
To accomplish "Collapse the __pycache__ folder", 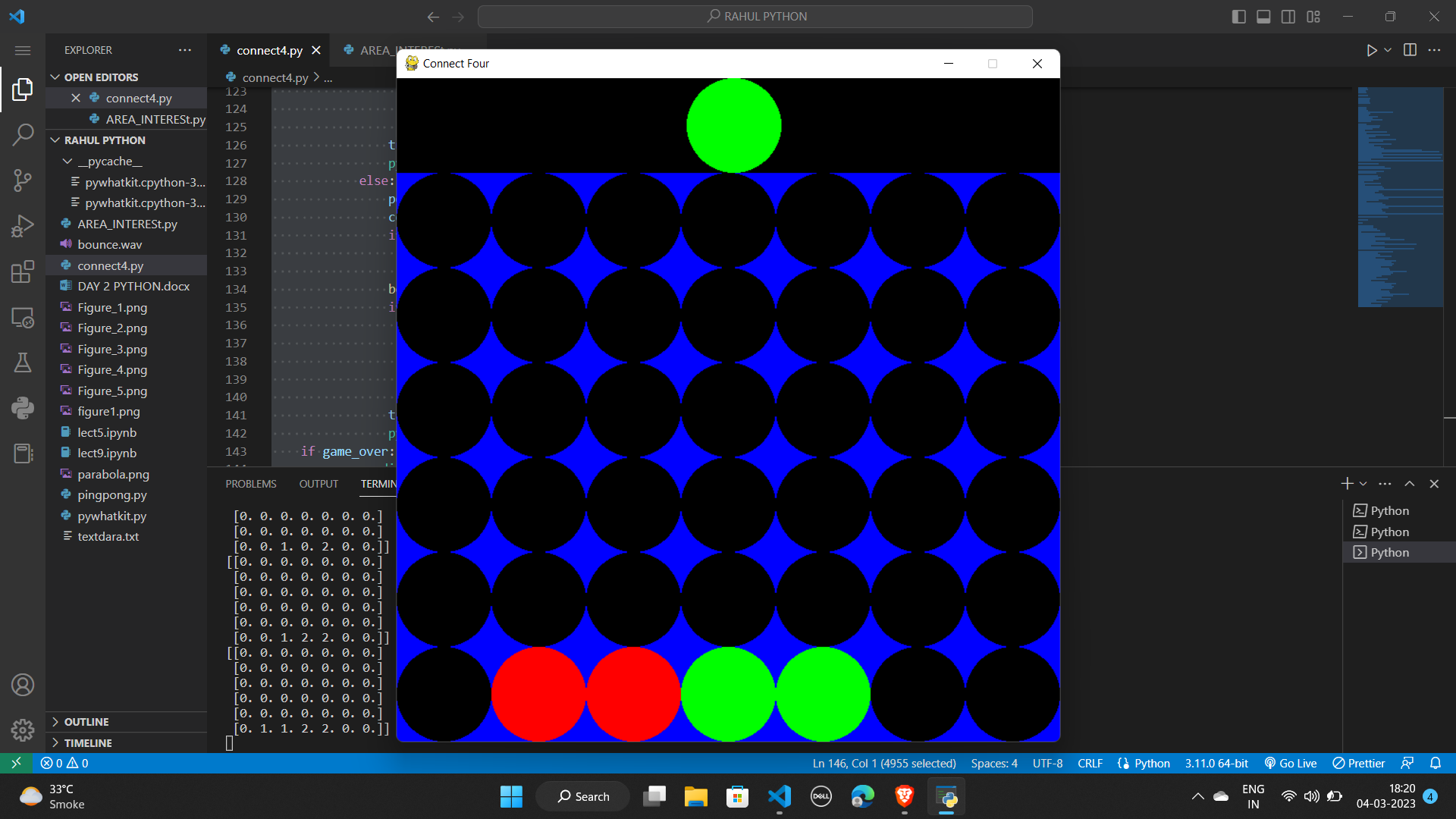I will (x=68, y=161).
